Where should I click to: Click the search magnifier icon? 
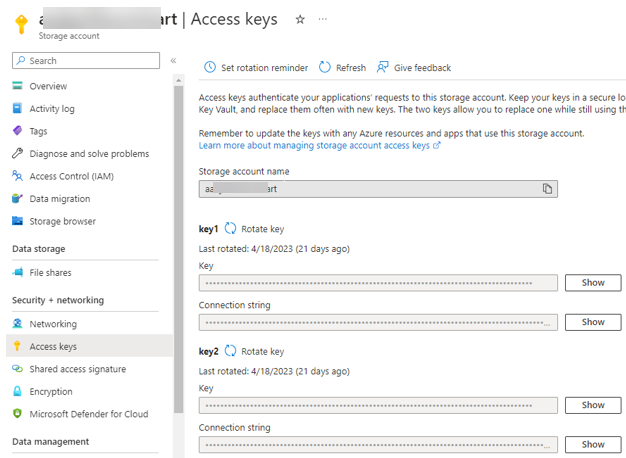point(21,60)
